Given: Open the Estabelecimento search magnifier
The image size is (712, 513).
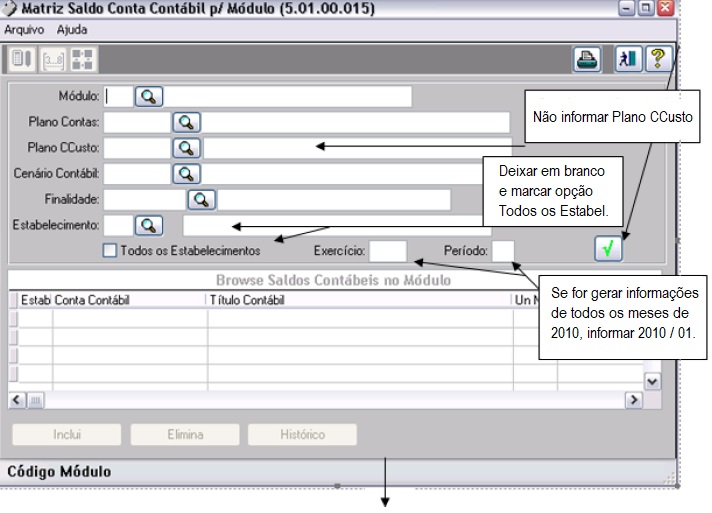Looking at the screenshot, I should 148,226.
